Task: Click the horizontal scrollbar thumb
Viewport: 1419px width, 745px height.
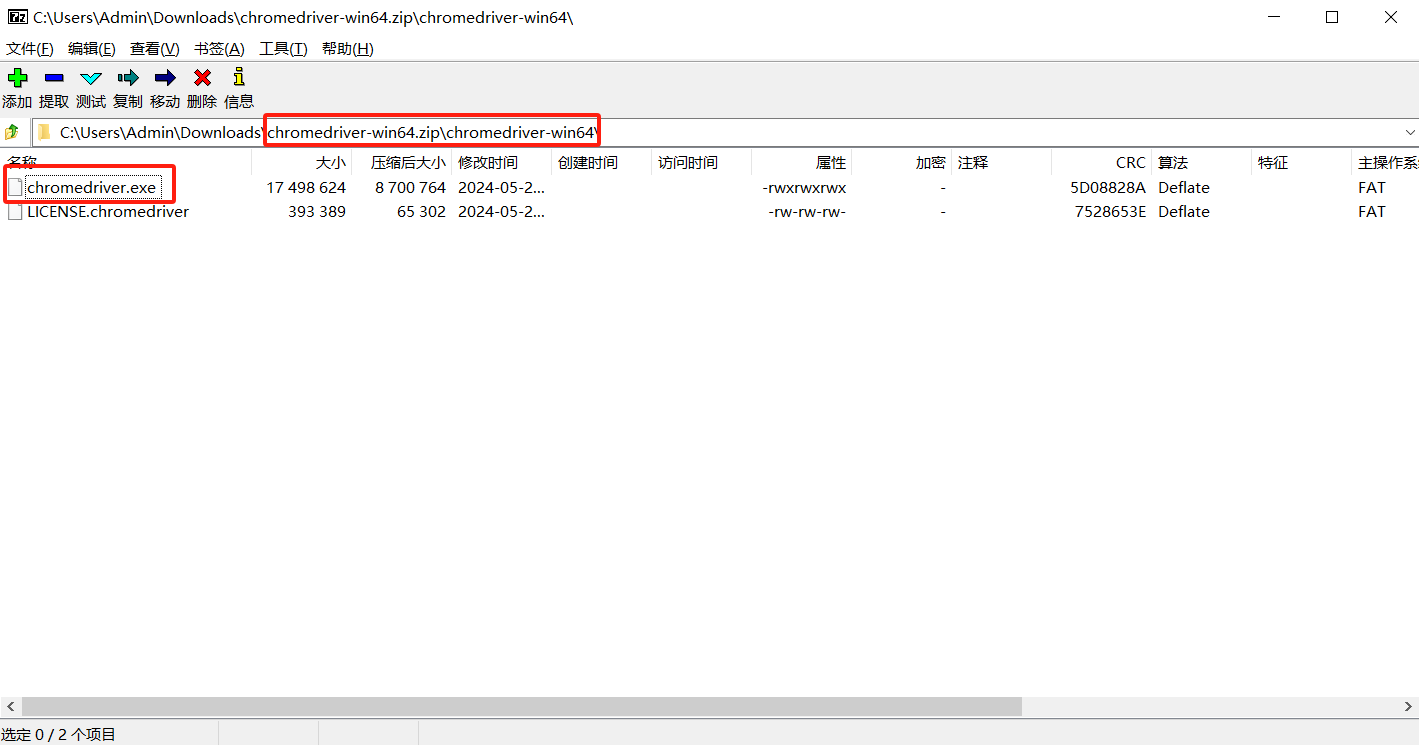Action: pos(521,706)
